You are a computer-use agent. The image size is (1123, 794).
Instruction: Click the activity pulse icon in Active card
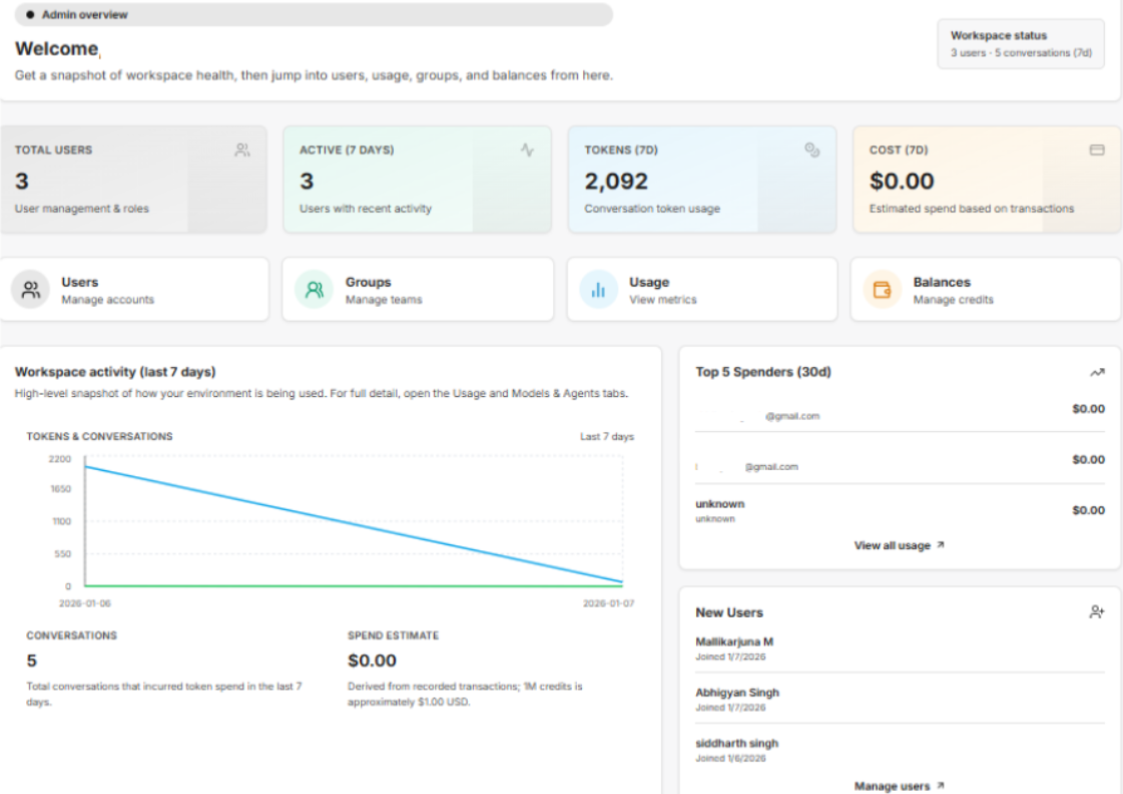527,150
